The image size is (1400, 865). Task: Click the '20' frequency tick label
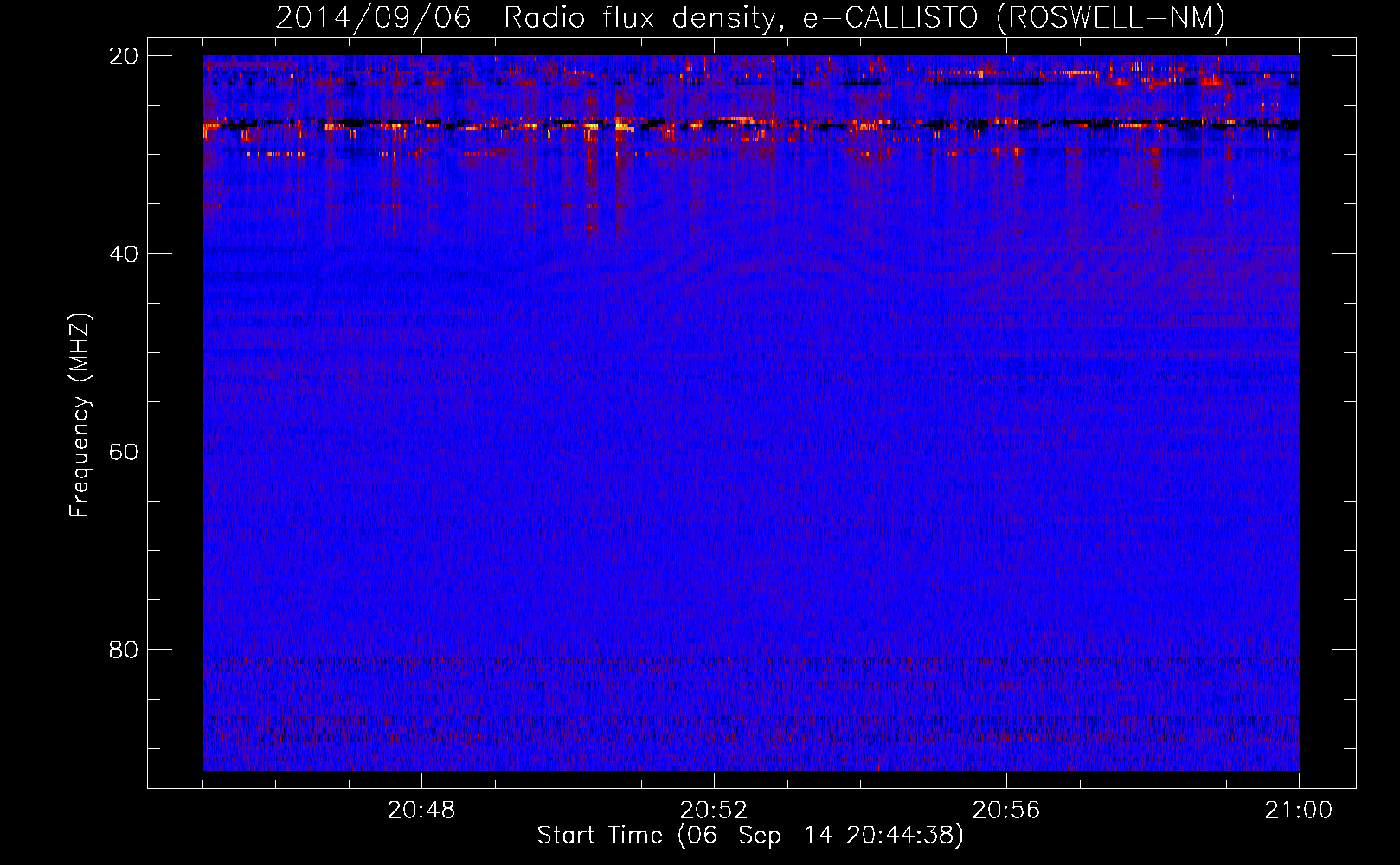124,56
